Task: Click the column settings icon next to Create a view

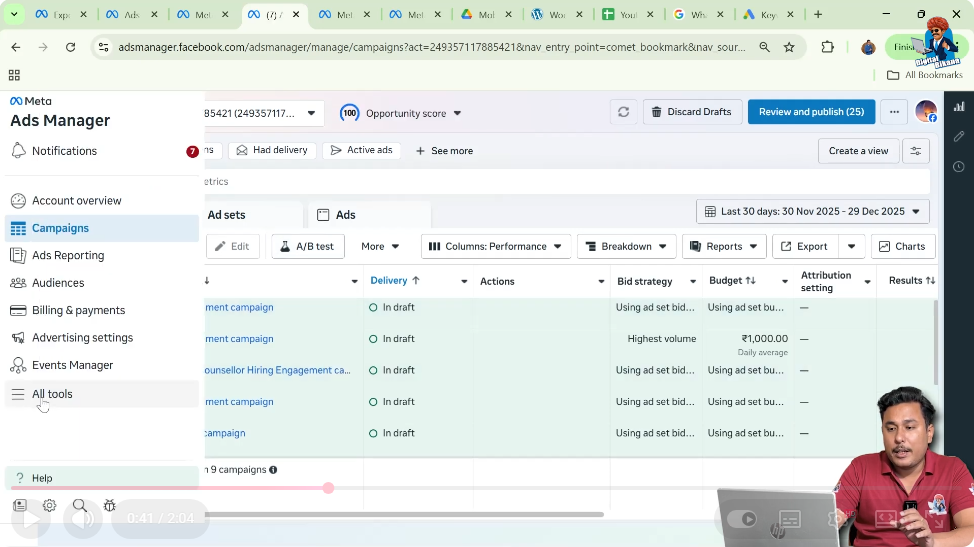Action: tap(915, 151)
